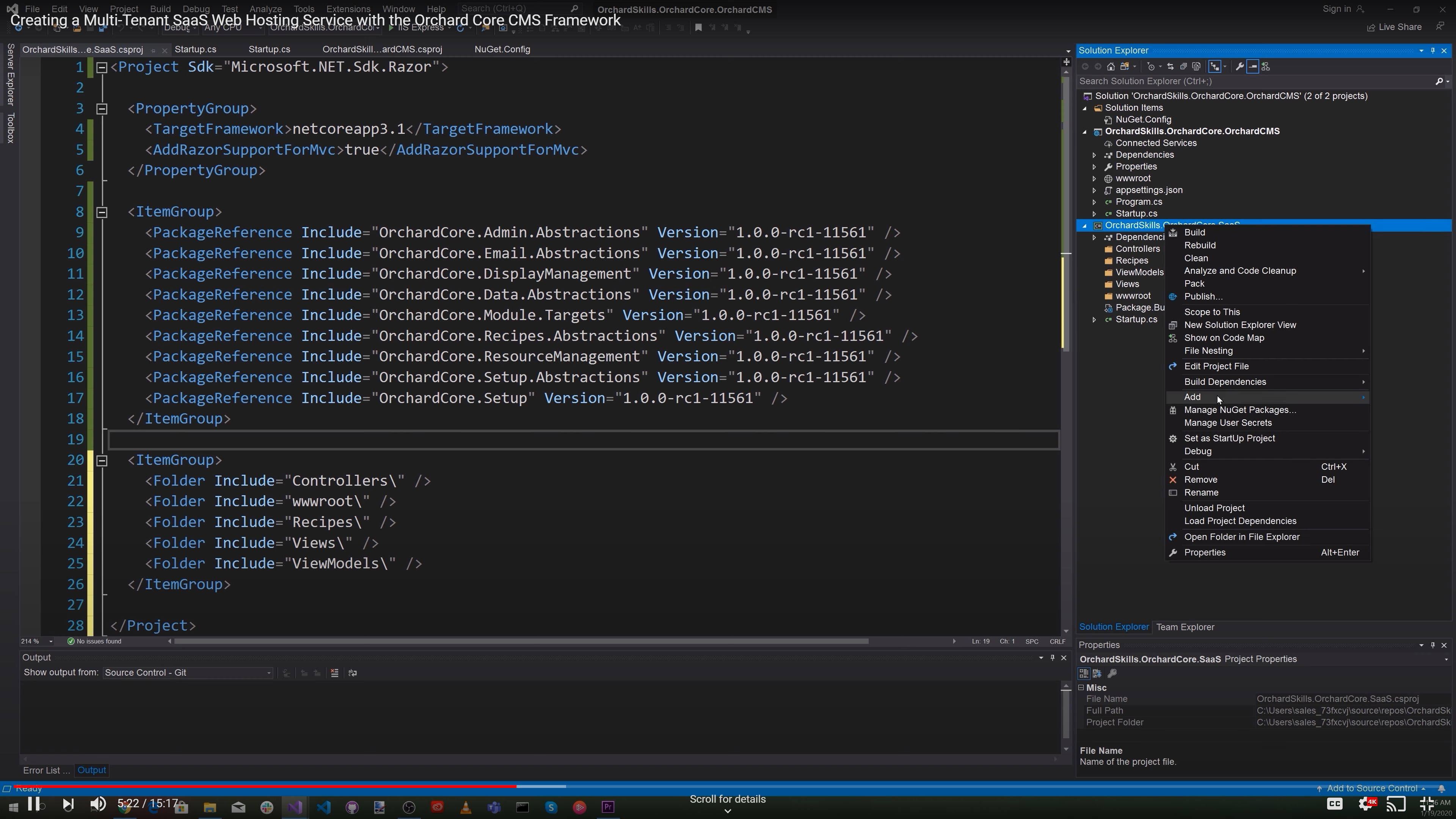This screenshot has width=1456, height=819.
Task: Click the Home icon in Solution Explorer toolbar
Action: [1111, 67]
